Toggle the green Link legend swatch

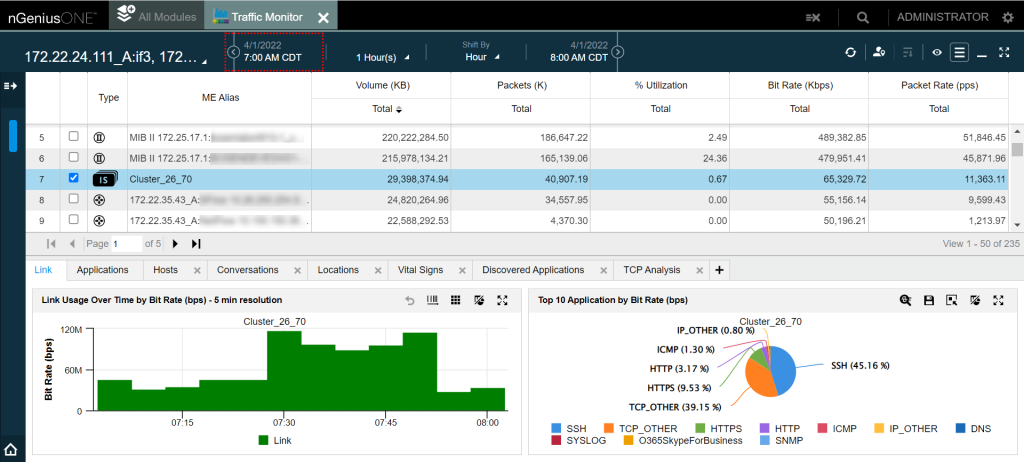point(264,440)
